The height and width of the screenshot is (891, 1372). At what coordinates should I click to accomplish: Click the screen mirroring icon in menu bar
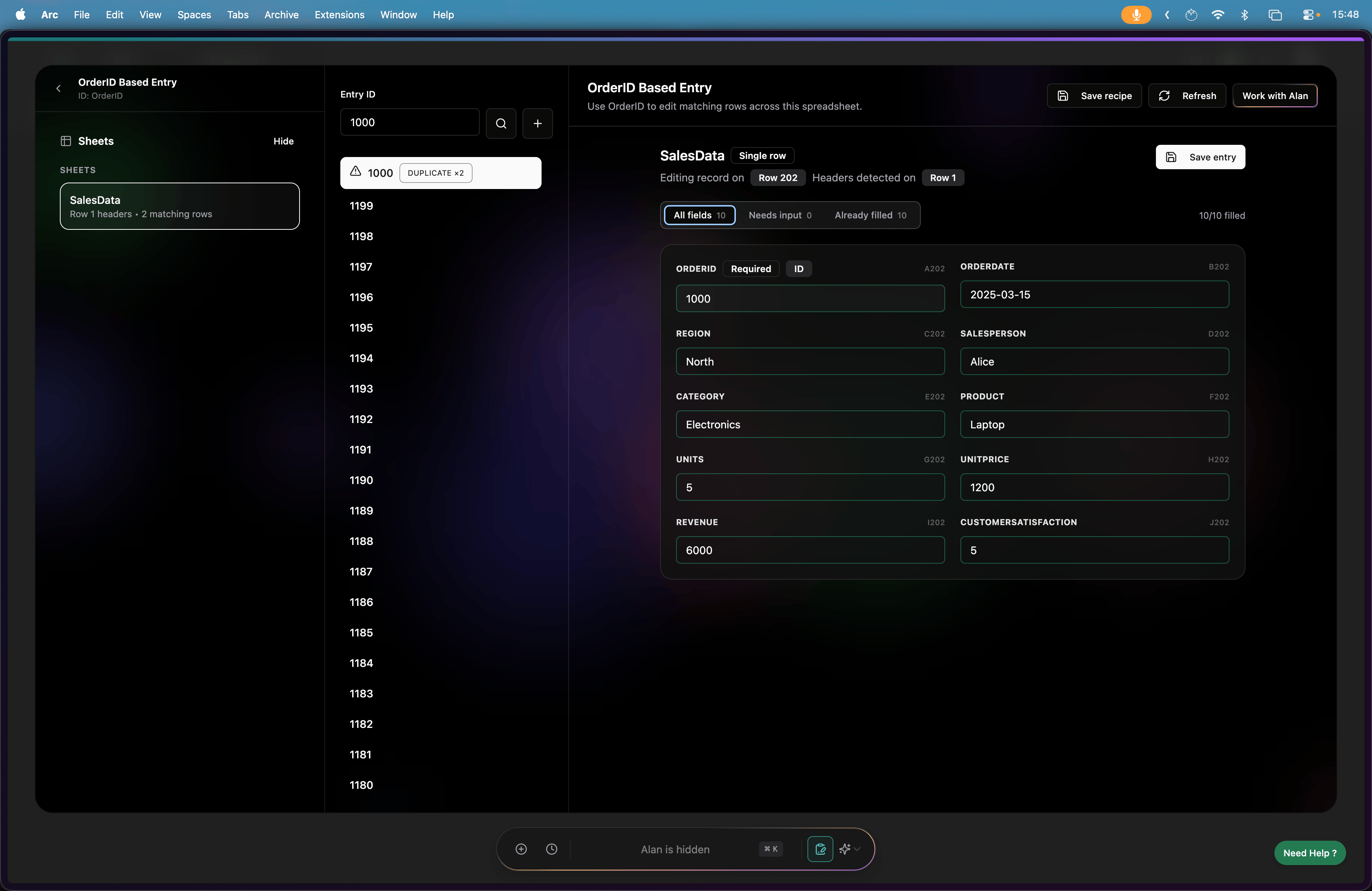[x=1274, y=15]
